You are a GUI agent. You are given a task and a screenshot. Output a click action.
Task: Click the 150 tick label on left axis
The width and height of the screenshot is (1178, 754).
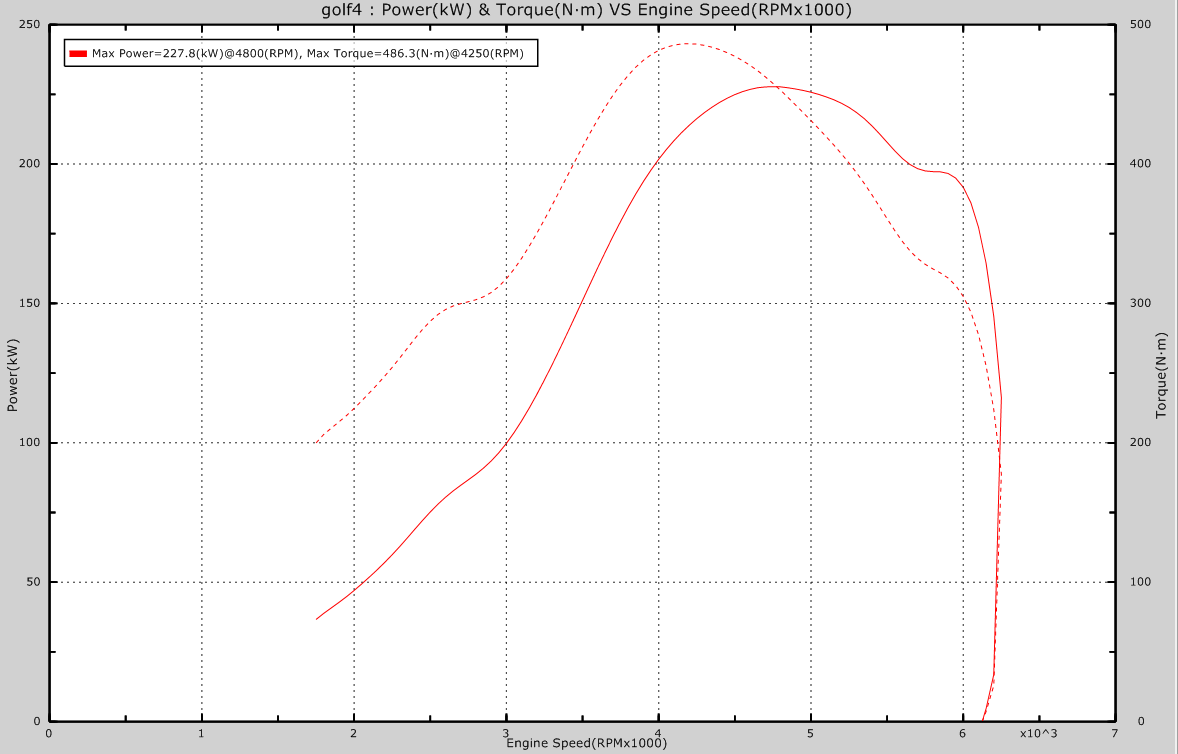pyautogui.click(x=30, y=303)
